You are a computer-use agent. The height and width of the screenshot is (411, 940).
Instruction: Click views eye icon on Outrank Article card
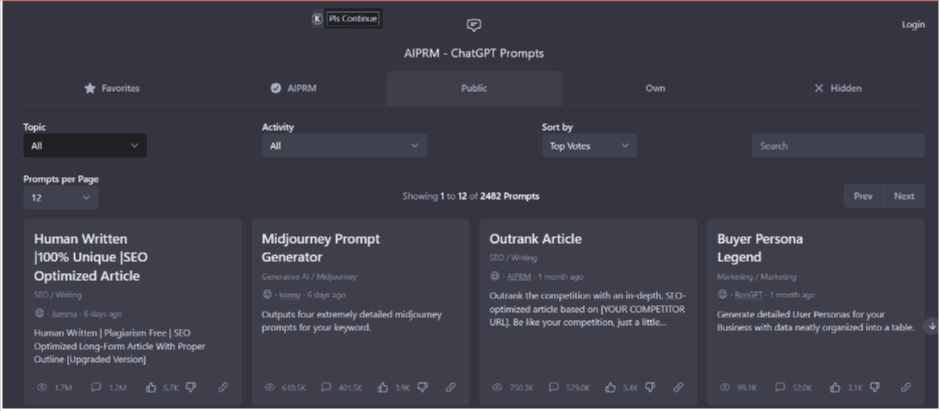[497, 388]
